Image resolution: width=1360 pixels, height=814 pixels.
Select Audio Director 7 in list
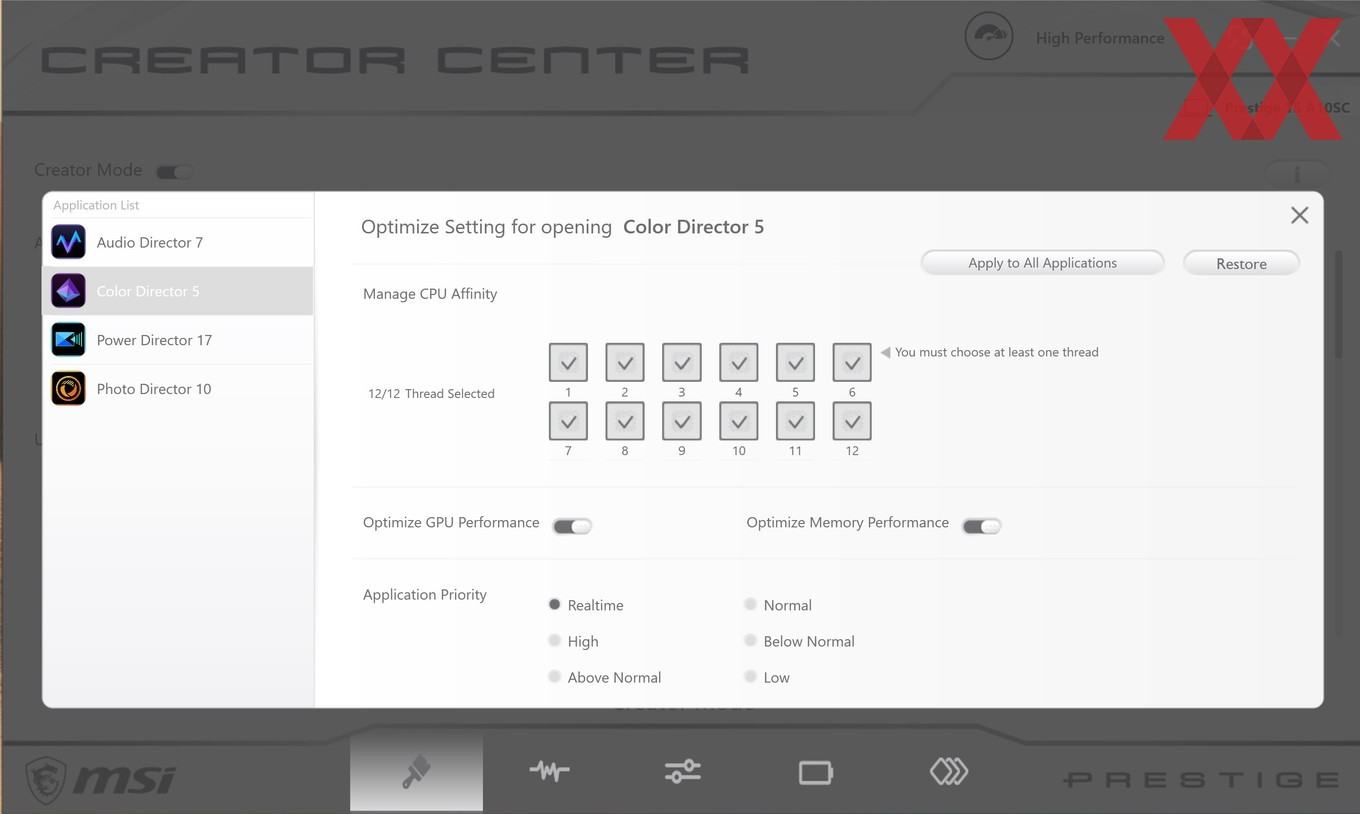tap(178, 242)
